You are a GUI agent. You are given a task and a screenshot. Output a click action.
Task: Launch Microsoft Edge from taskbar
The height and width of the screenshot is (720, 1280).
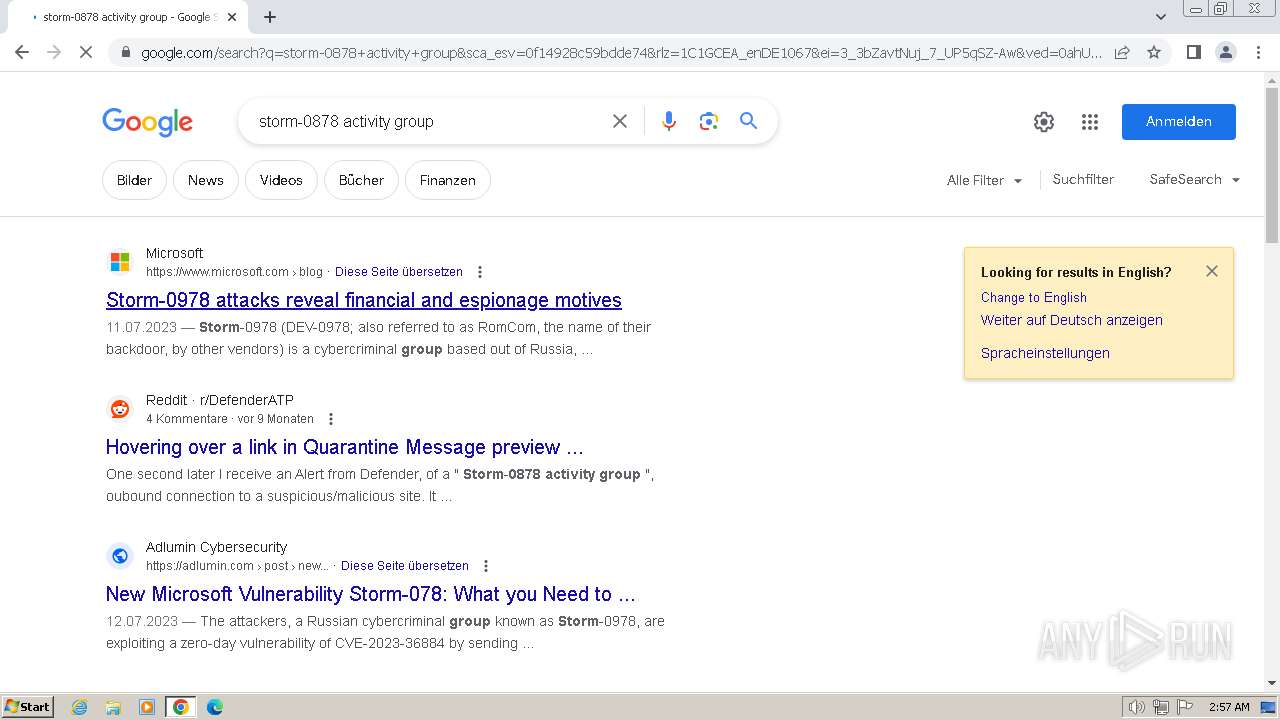coord(215,707)
